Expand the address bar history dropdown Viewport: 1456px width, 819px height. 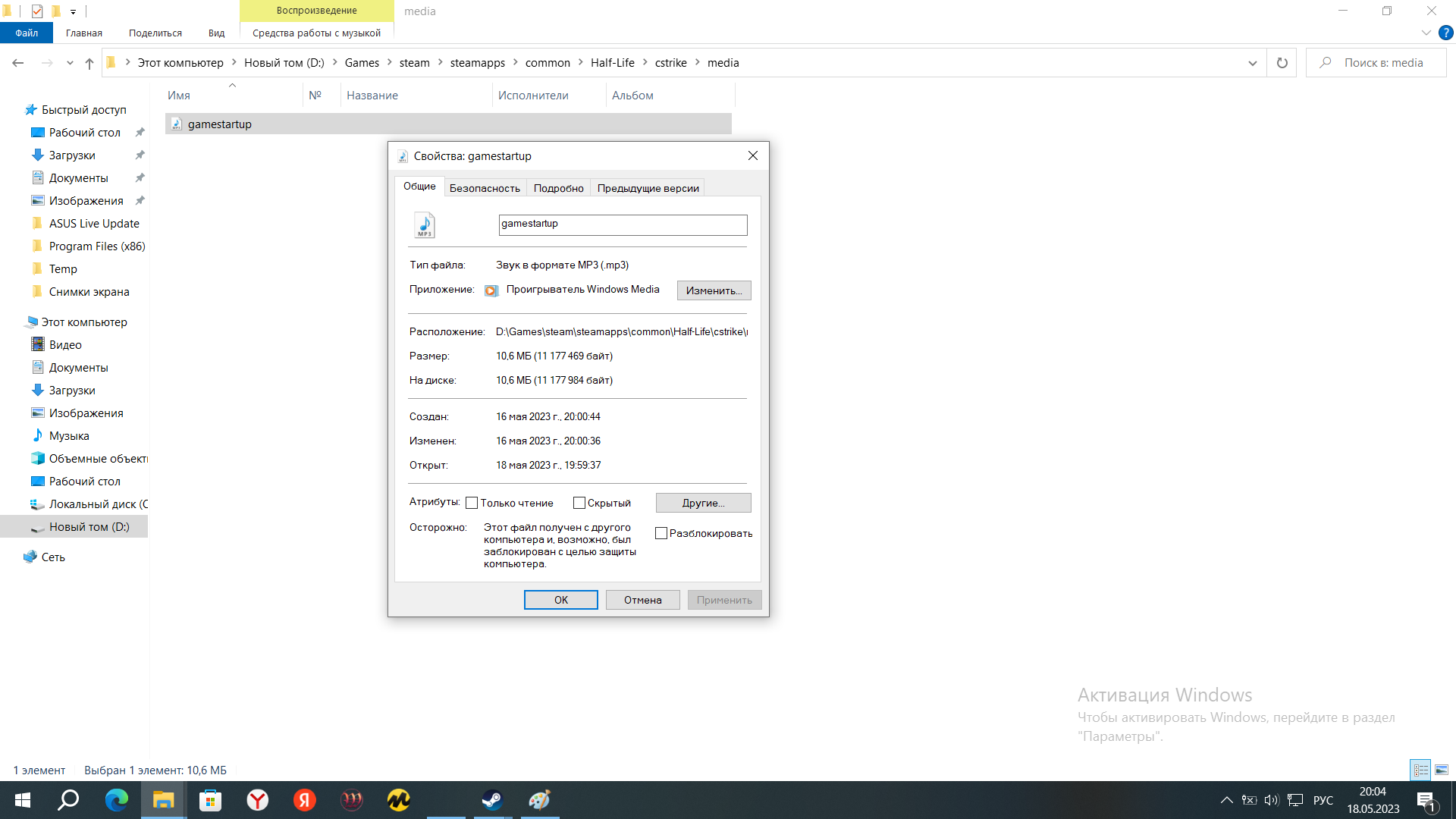tap(1252, 63)
